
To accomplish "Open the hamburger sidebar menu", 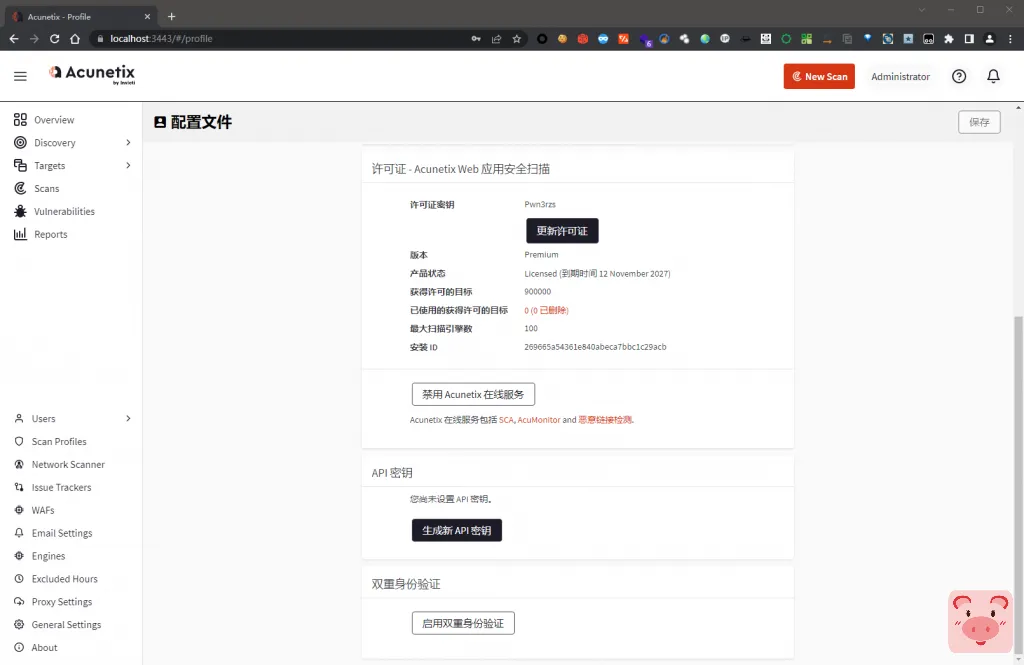I will (x=20, y=76).
